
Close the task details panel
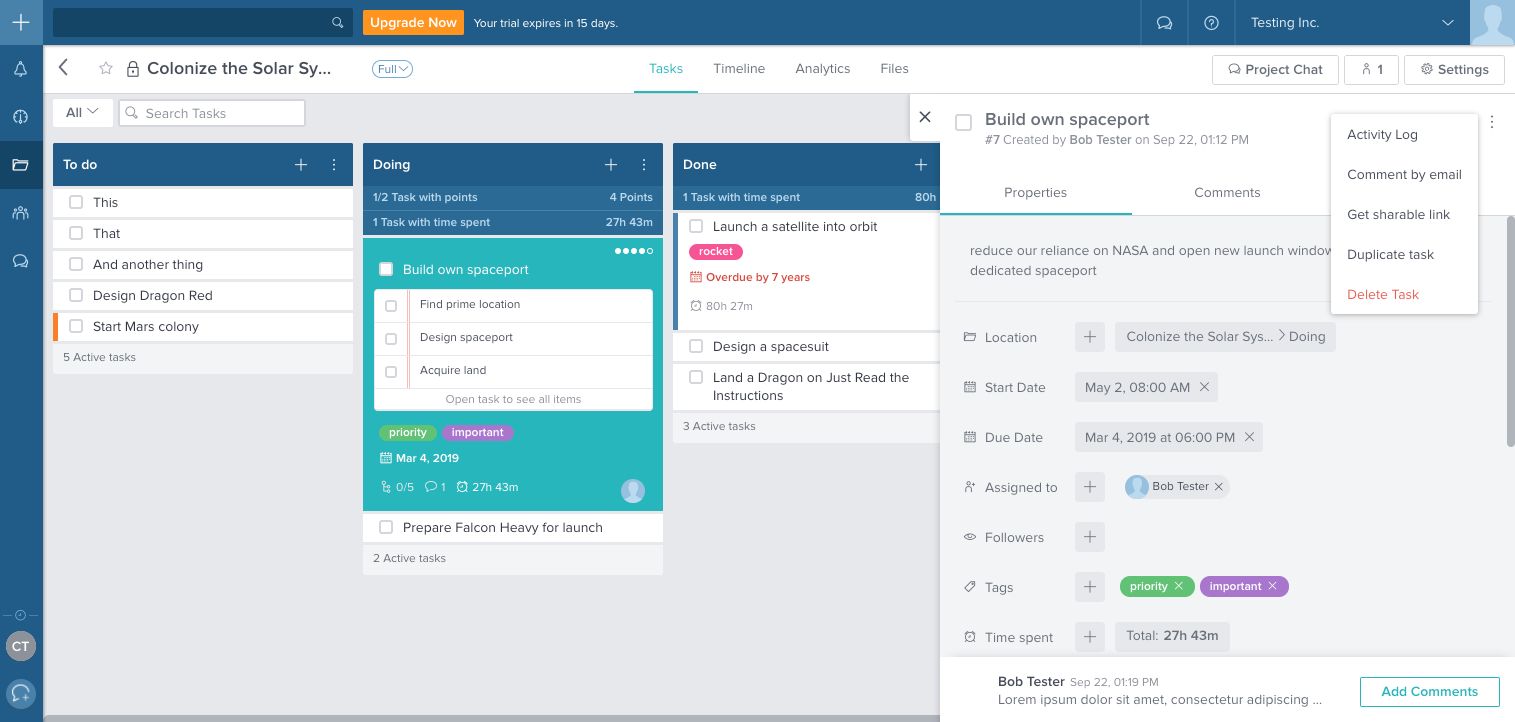[925, 117]
